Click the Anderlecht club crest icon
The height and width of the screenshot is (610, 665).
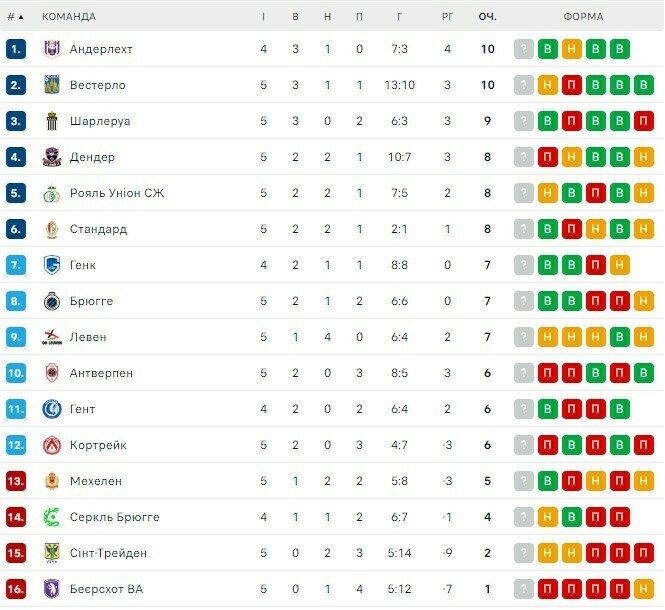[x=52, y=49]
